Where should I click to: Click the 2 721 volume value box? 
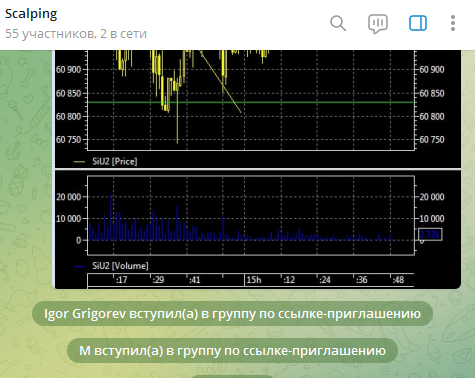430,234
